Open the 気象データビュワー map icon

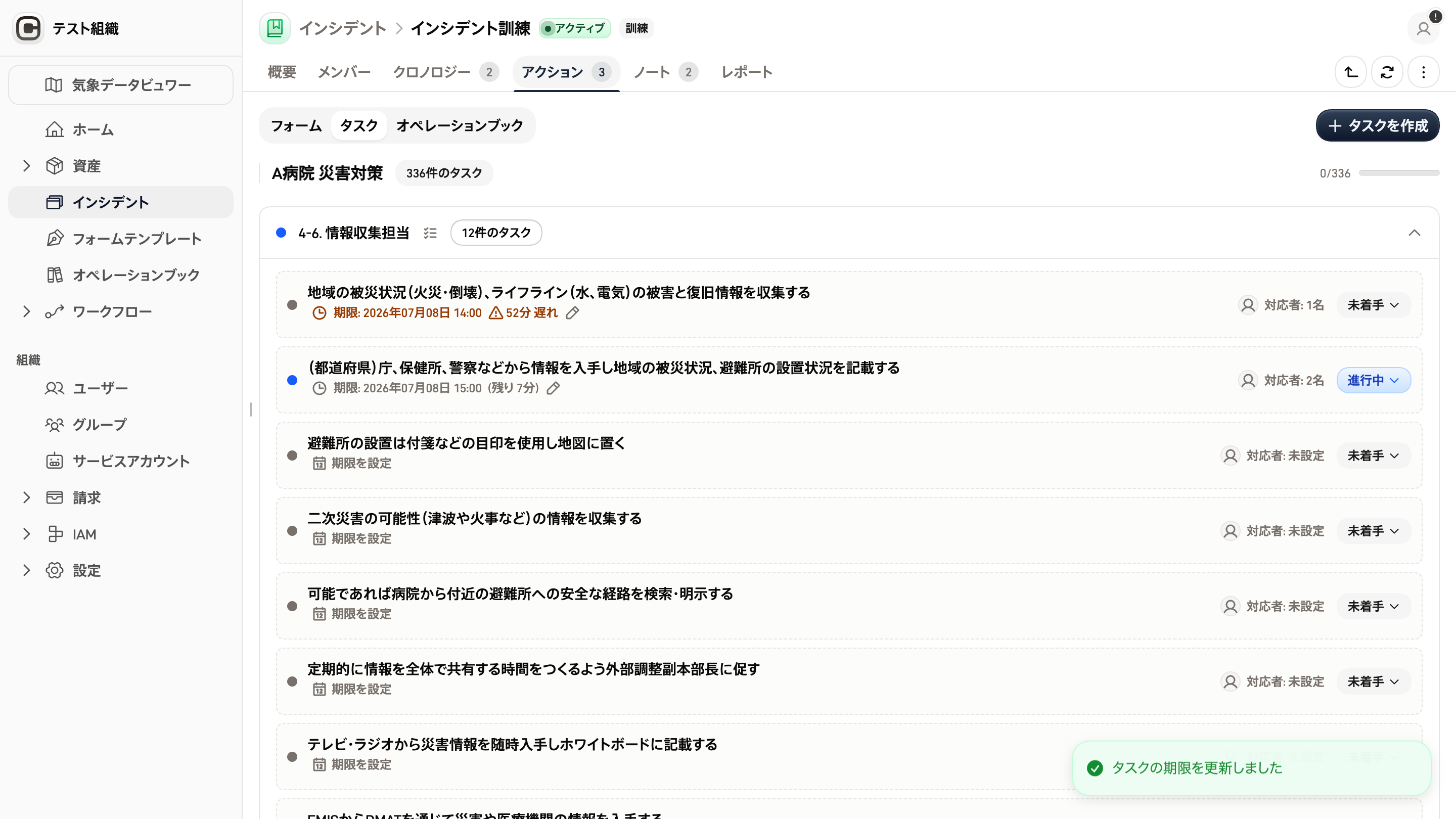54,85
